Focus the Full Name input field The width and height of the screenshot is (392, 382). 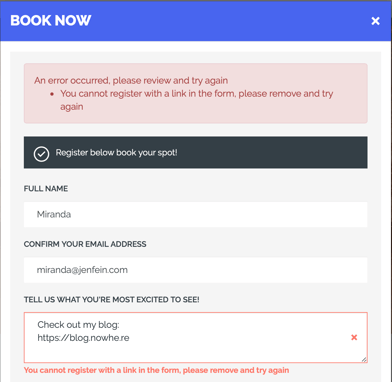(196, 214)
